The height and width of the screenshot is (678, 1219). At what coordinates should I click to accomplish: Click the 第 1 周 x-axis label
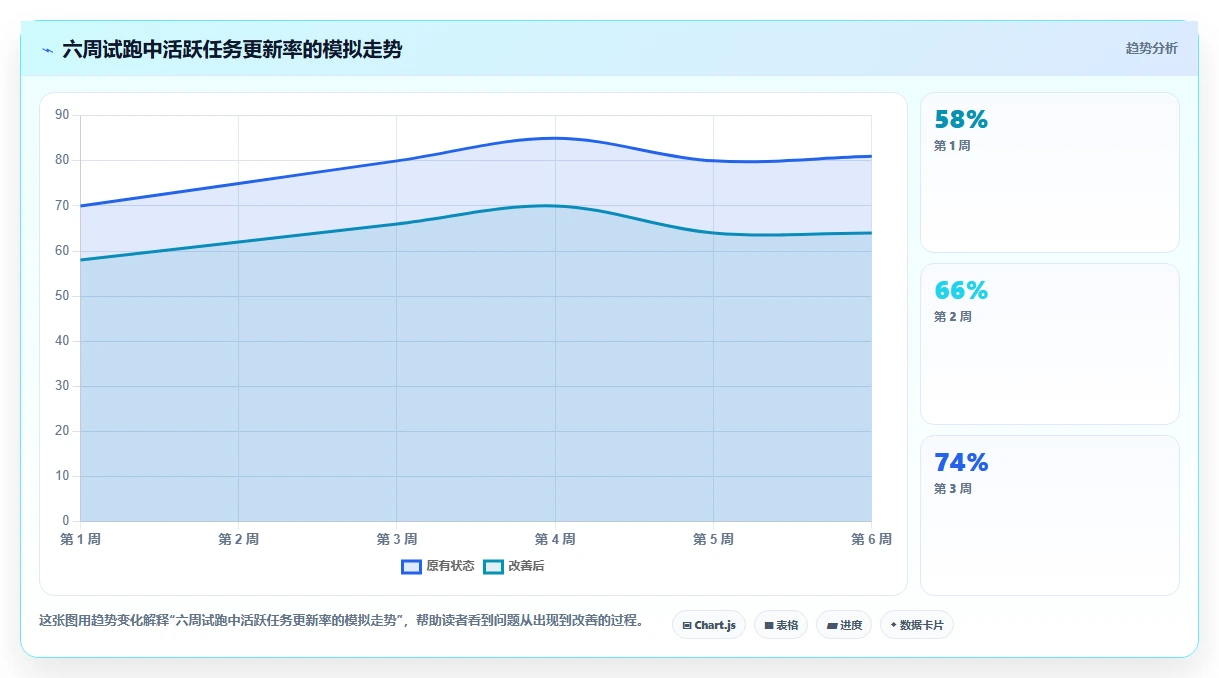click(80, 539)
